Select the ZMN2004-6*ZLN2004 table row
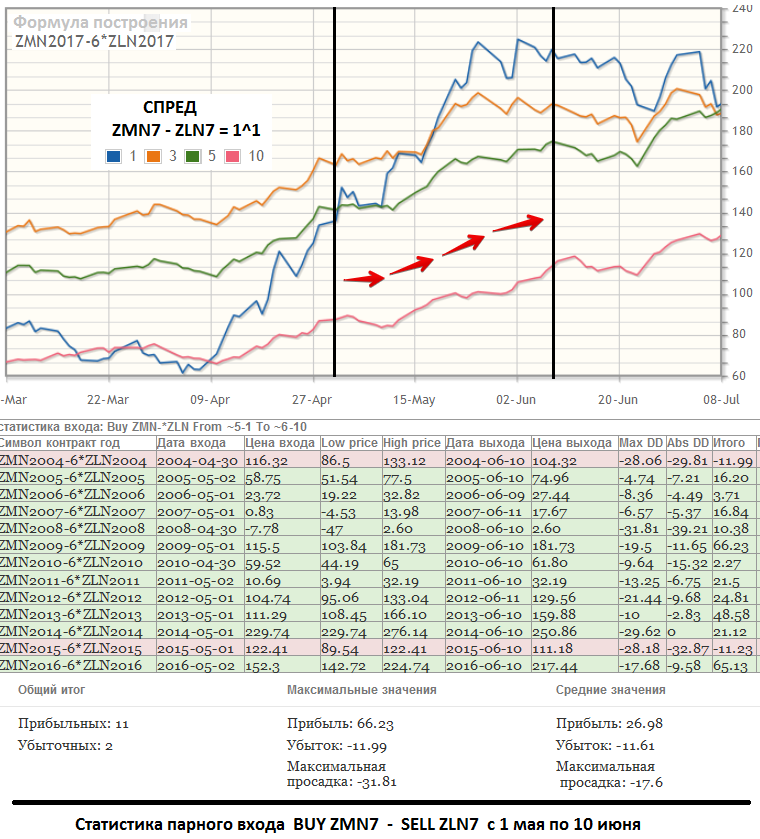This screenshot has width=760, height=839. tap(379, 460)
